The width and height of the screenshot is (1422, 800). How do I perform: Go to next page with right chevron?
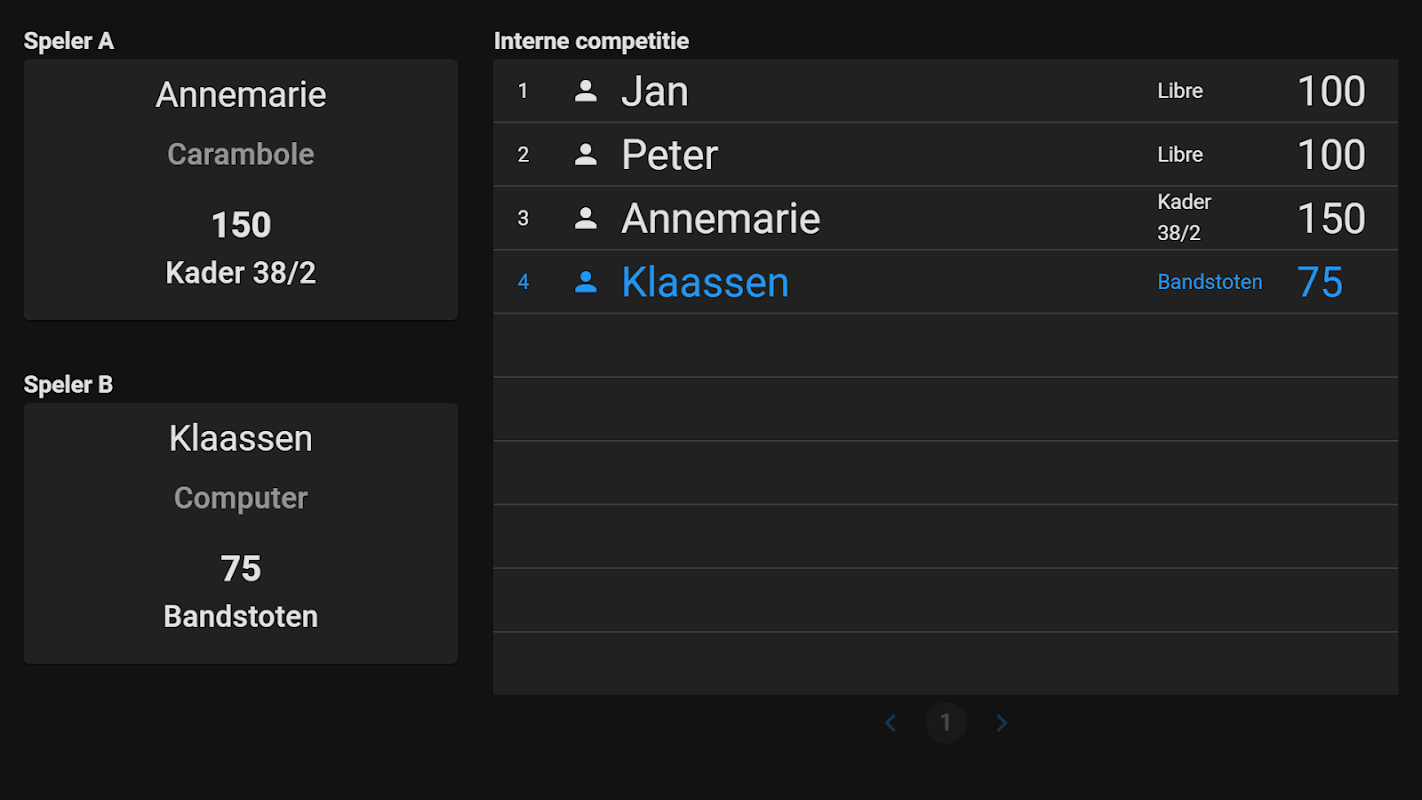(1002, 723)
